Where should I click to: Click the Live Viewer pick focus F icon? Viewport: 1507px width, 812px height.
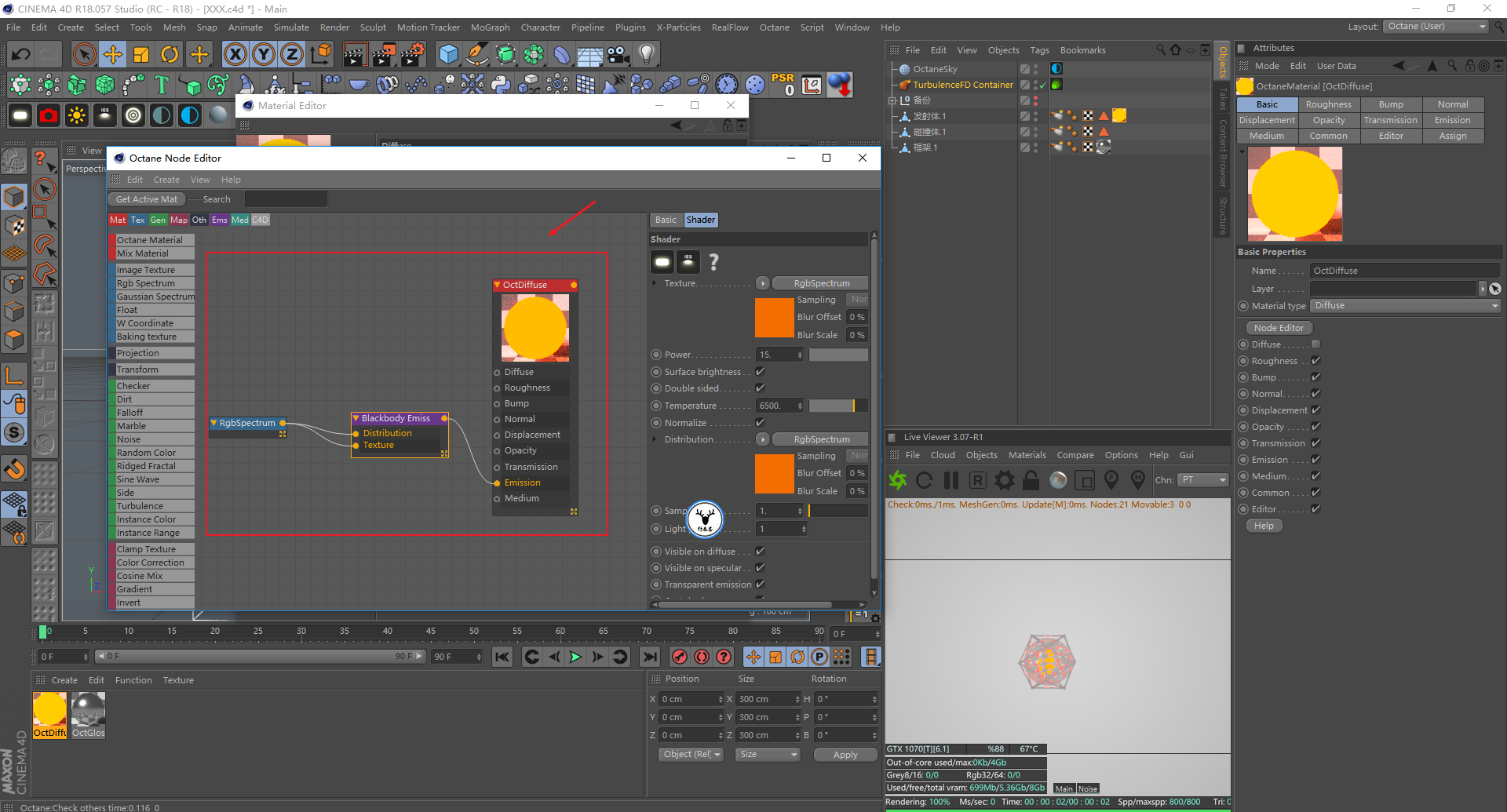click(x=1111, y=479)
